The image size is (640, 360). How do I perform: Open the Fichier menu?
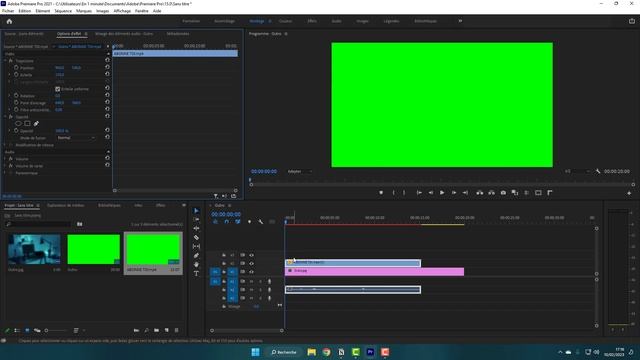[8, 11]
